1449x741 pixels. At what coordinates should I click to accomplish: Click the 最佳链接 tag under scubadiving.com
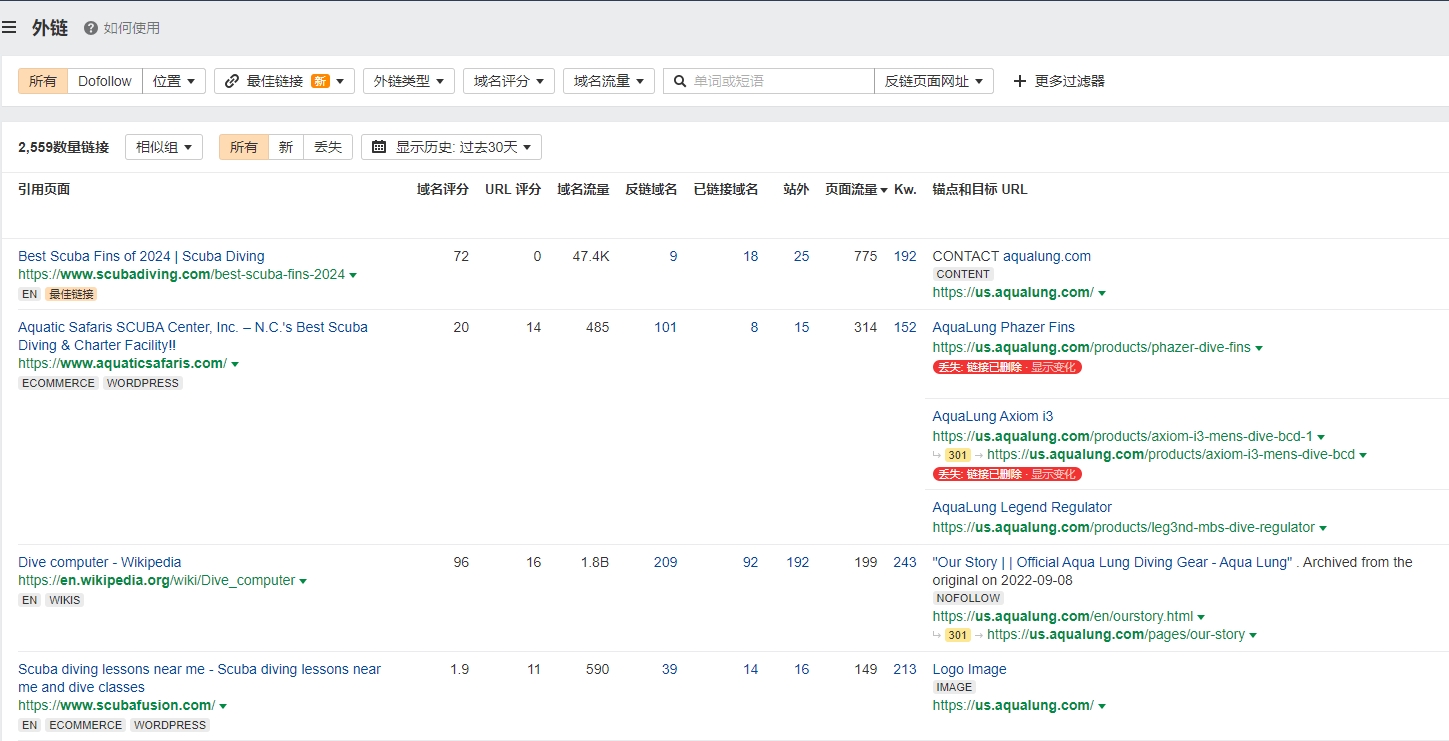71,294
